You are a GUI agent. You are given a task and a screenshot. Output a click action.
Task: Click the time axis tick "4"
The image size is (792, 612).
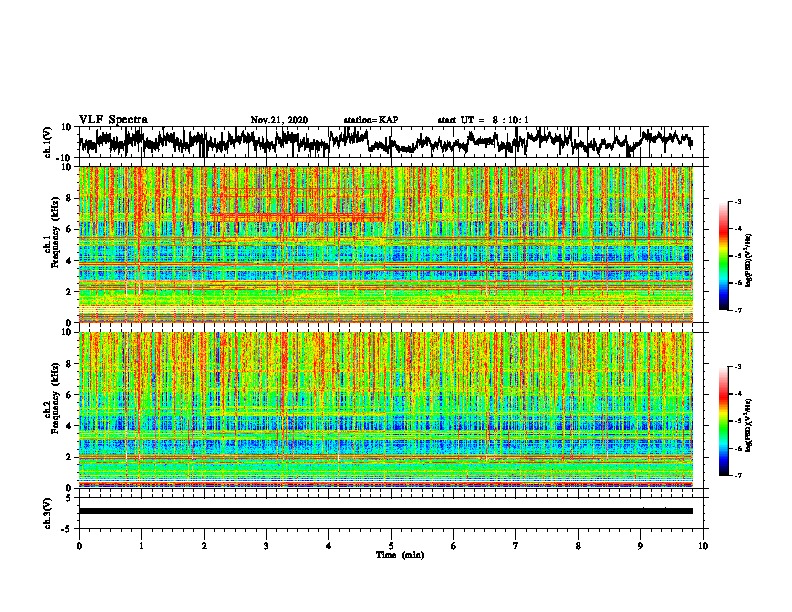[329, 546]
